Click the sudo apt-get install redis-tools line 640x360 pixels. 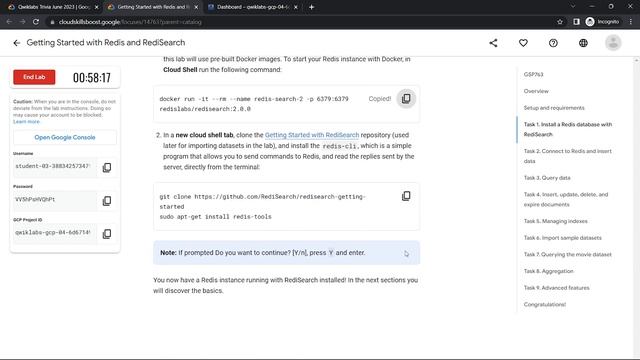coord(215,217)
